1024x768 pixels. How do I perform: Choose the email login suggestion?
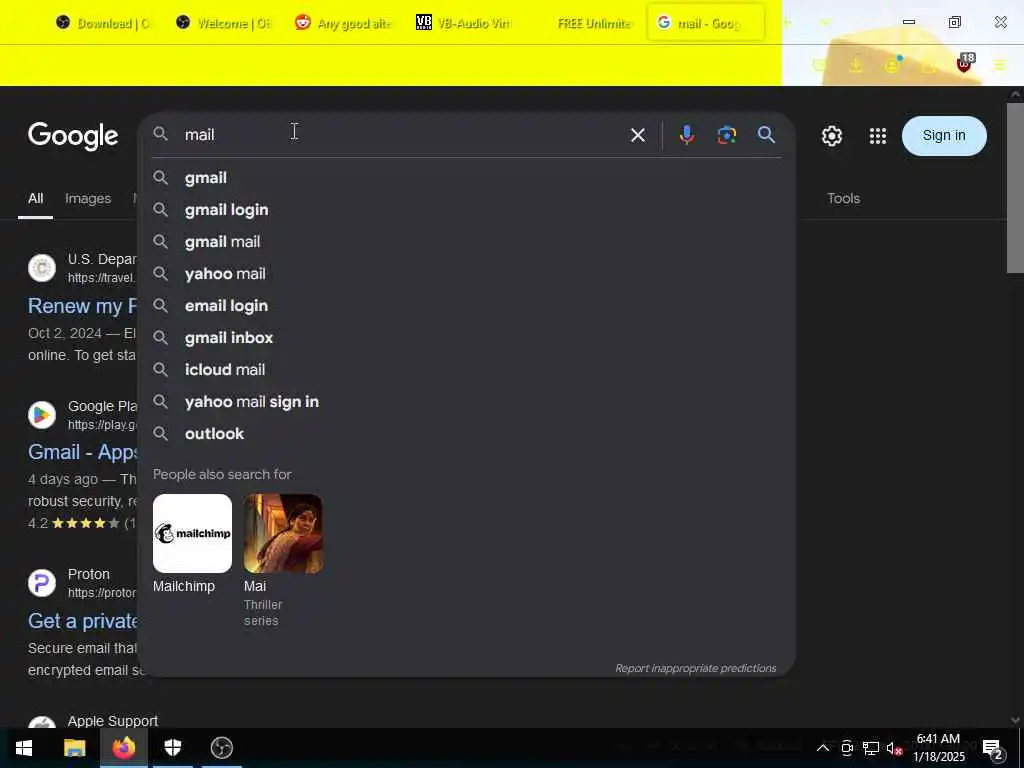(466, 306)
